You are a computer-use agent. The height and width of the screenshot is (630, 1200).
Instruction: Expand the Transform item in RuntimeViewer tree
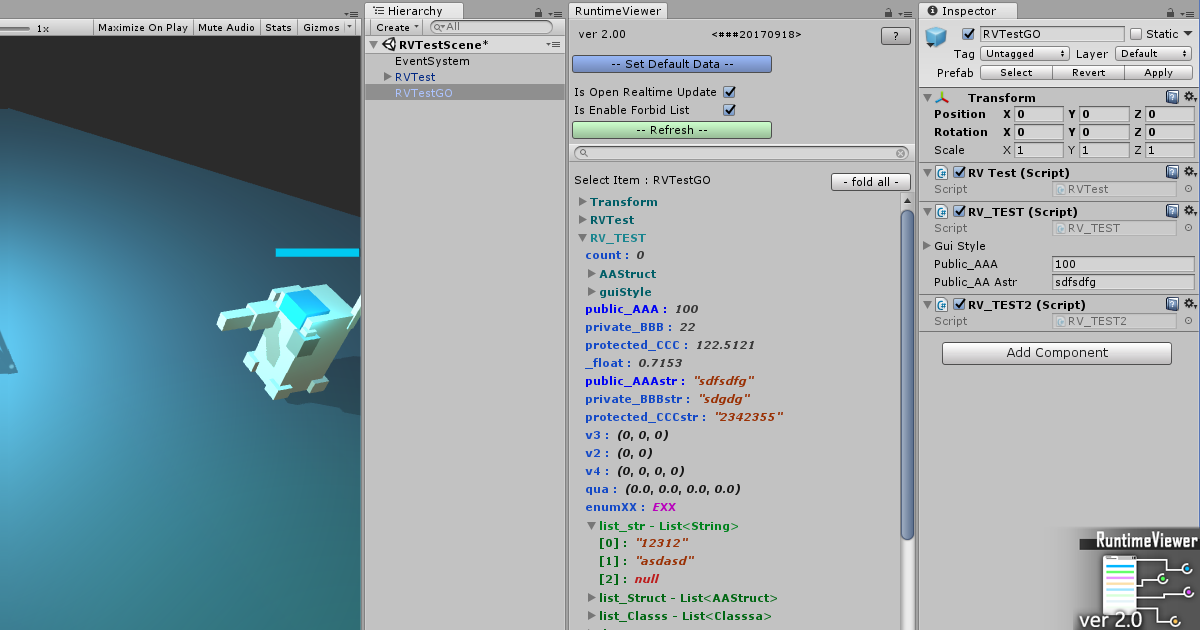[x=583, y=201]
